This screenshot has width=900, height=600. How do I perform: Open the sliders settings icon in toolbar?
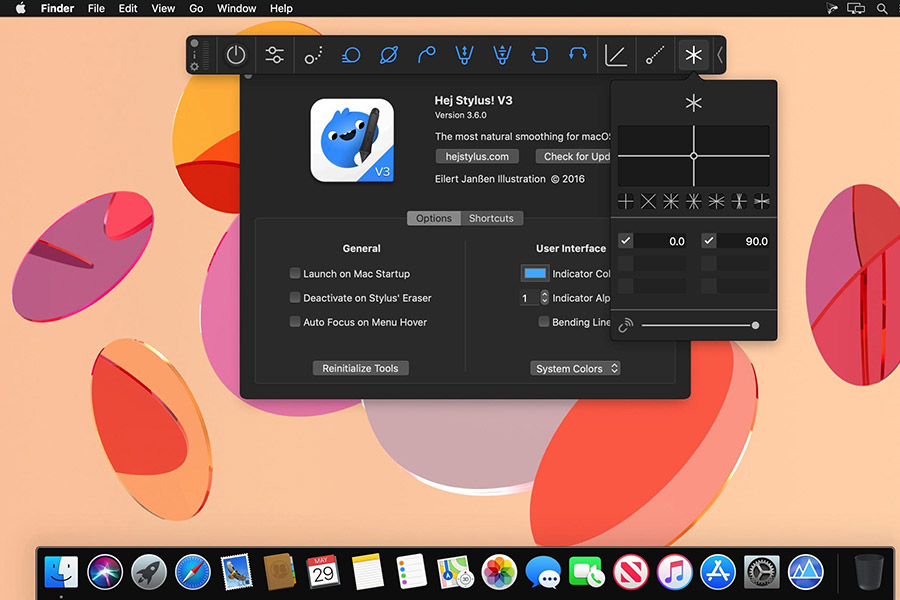pos(274,55)
